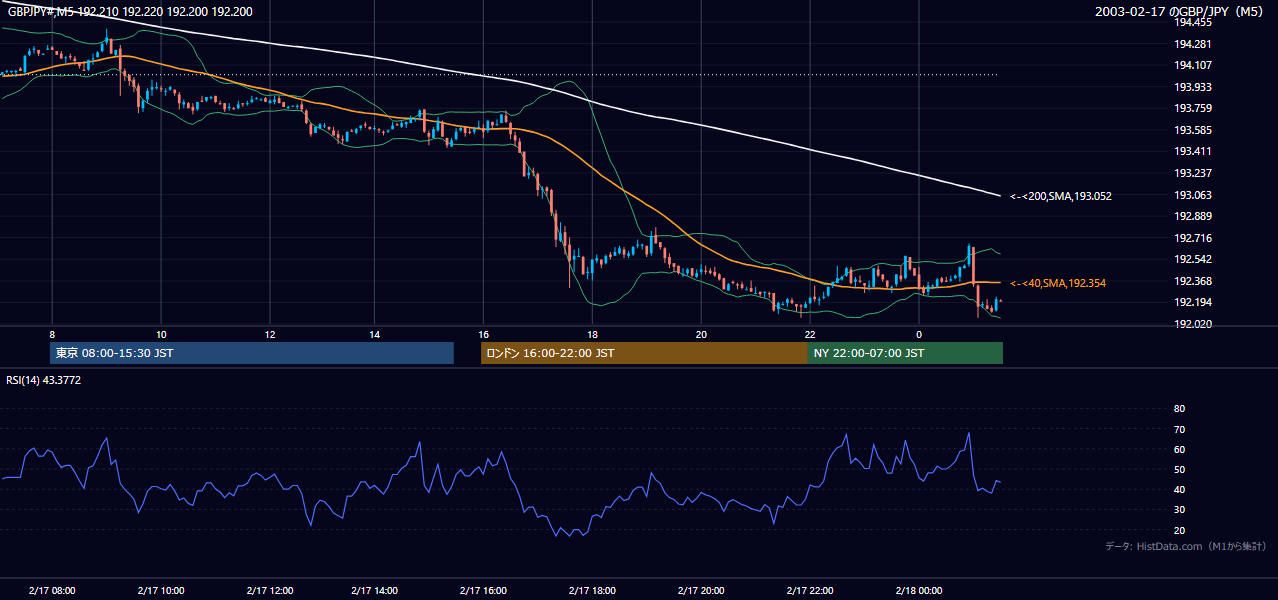Click RSI axis level 30
The height and width of the screenshot is (600, 1278).
[1179, 510]
